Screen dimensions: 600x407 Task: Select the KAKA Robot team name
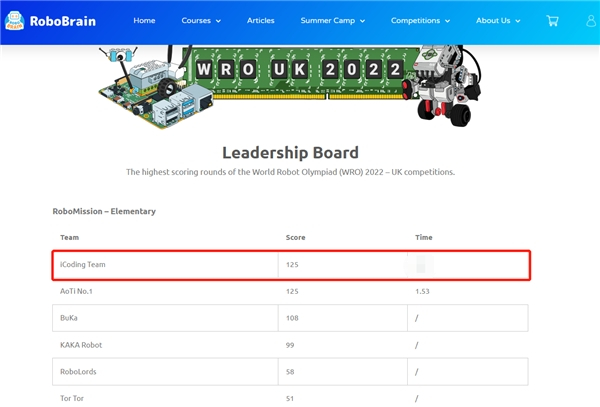[x=81, y=345]
